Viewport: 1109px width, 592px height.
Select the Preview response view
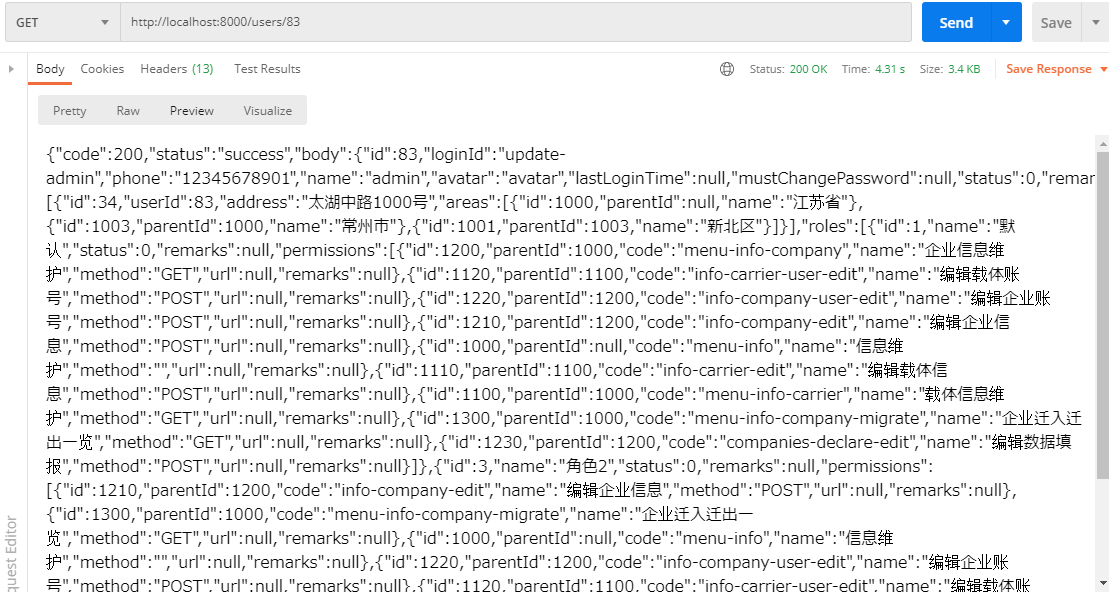[x=192, y=111]
